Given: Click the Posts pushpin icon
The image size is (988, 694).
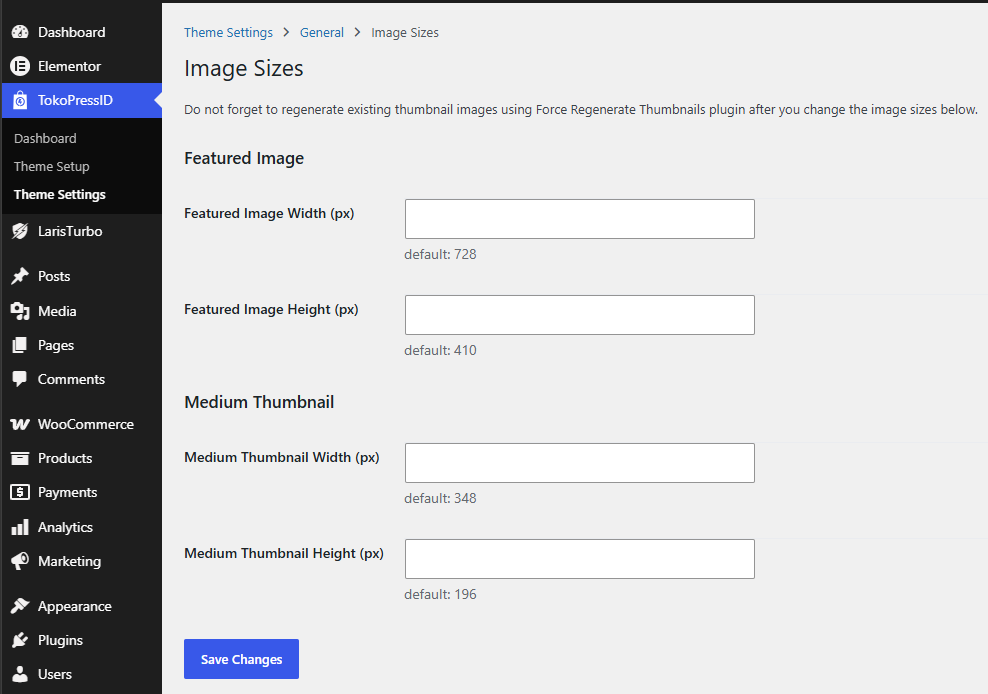Looking at the screenshot, I should click(x=20, y=276).
